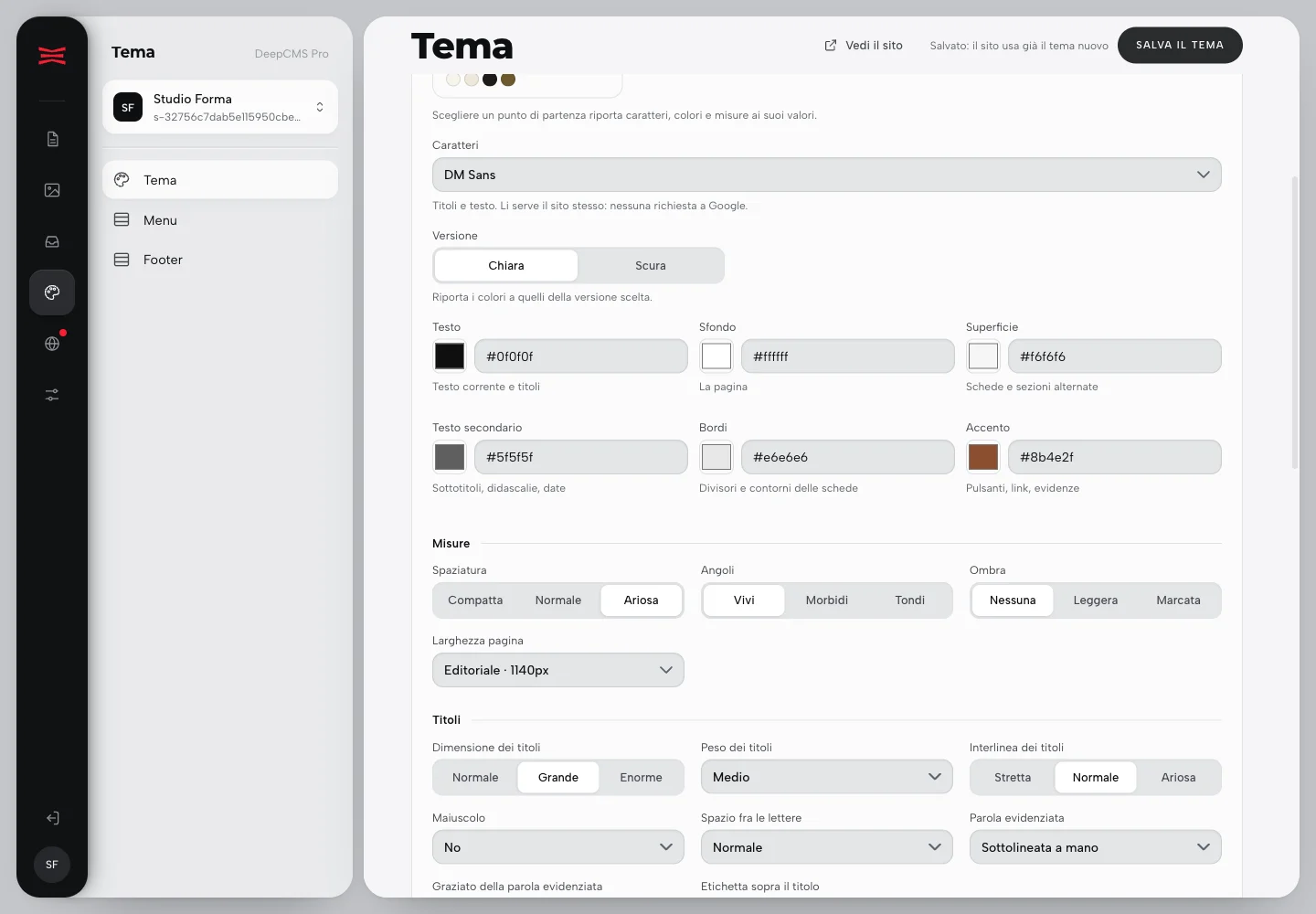
Task: Choose Tondi corners option
Action: point(910,600)
